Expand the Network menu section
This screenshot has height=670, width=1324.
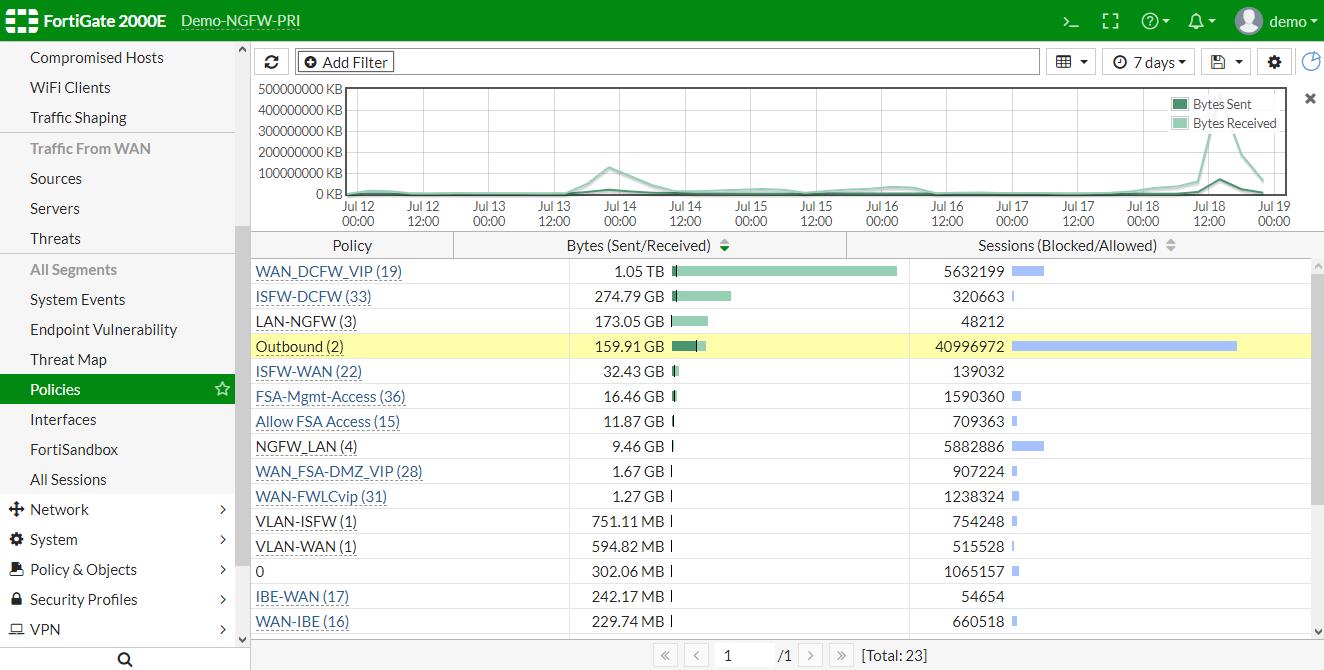[x=117, y=509]
